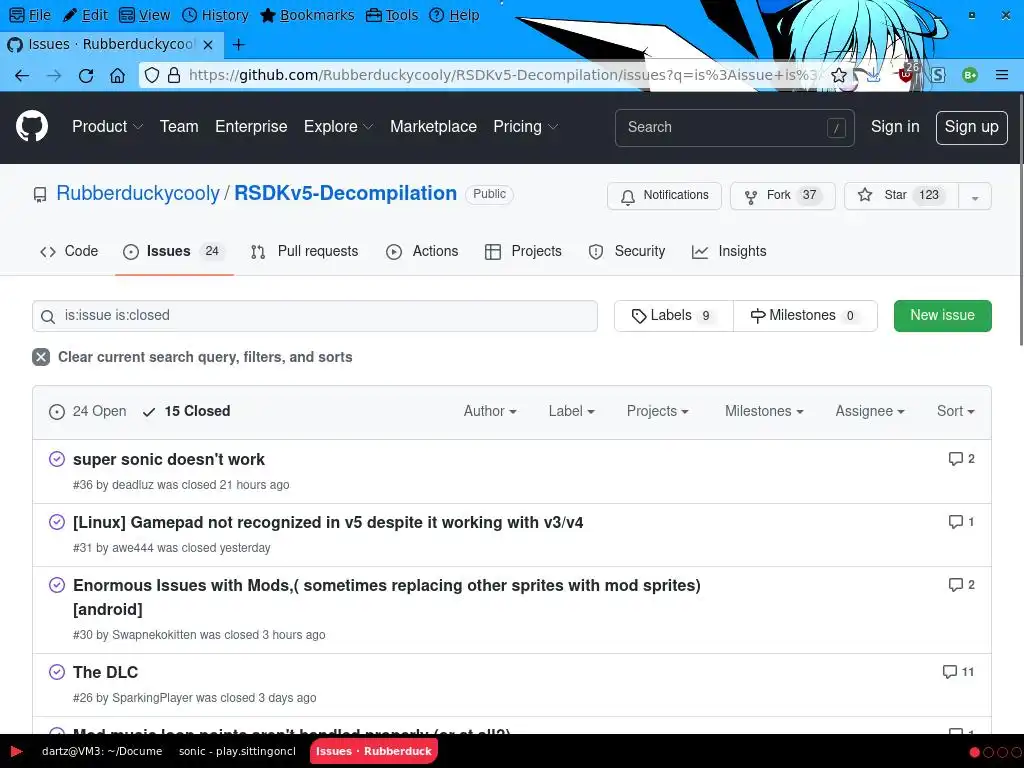Click the filled red workspace indicator dot
1024x768 pixels.
coord(974,752)
